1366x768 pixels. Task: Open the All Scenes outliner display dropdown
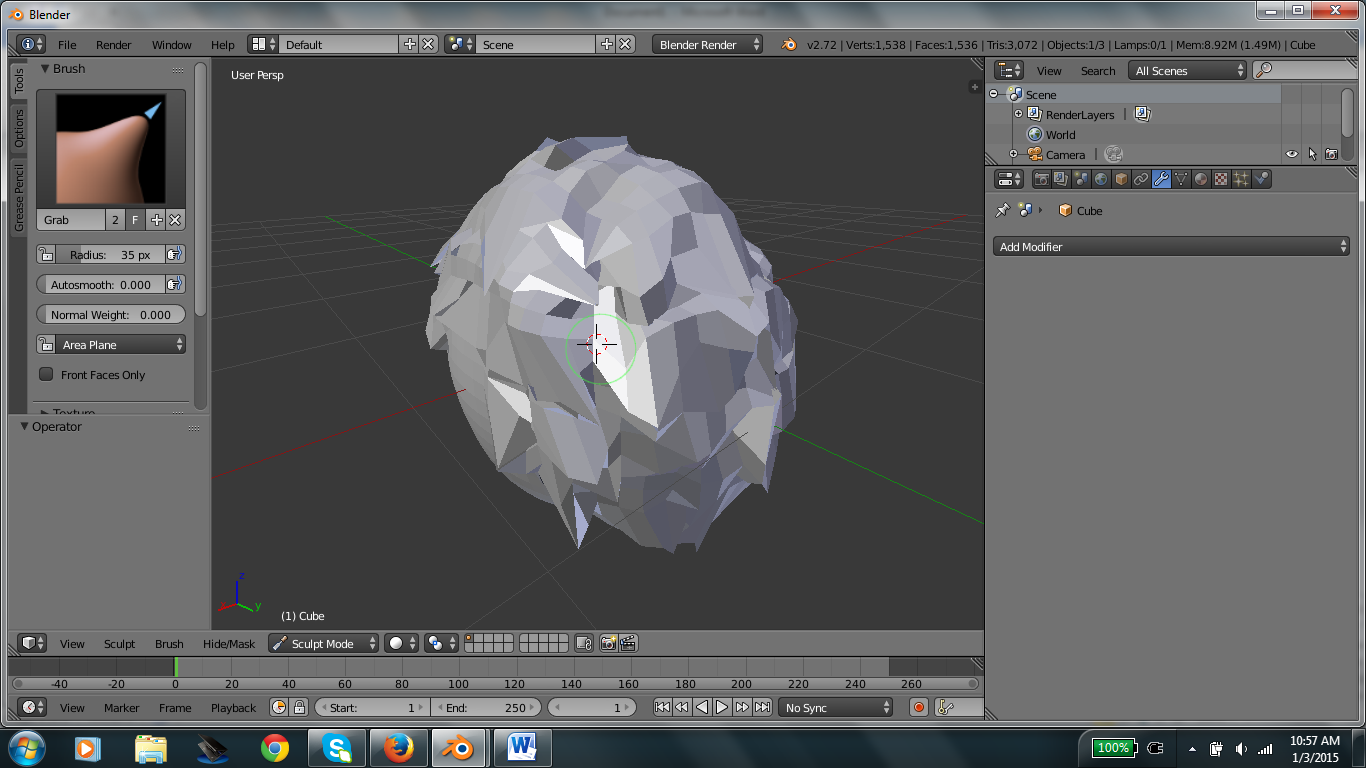click(1188, 70)
